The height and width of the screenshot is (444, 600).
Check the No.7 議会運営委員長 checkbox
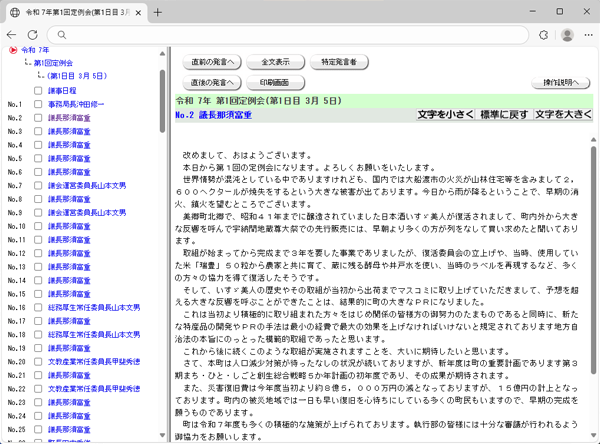(38, 186)
